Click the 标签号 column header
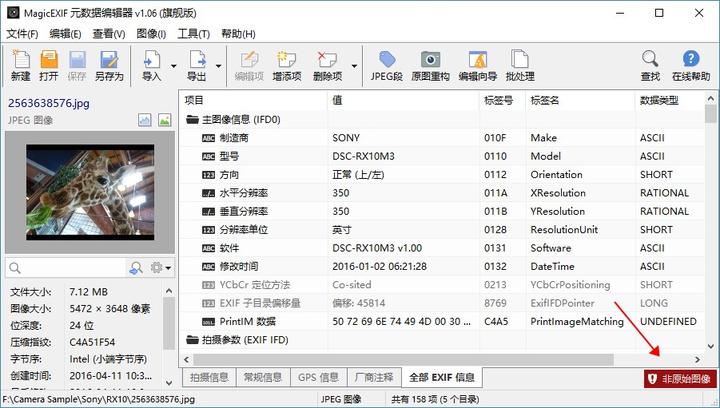 (502, 101)
